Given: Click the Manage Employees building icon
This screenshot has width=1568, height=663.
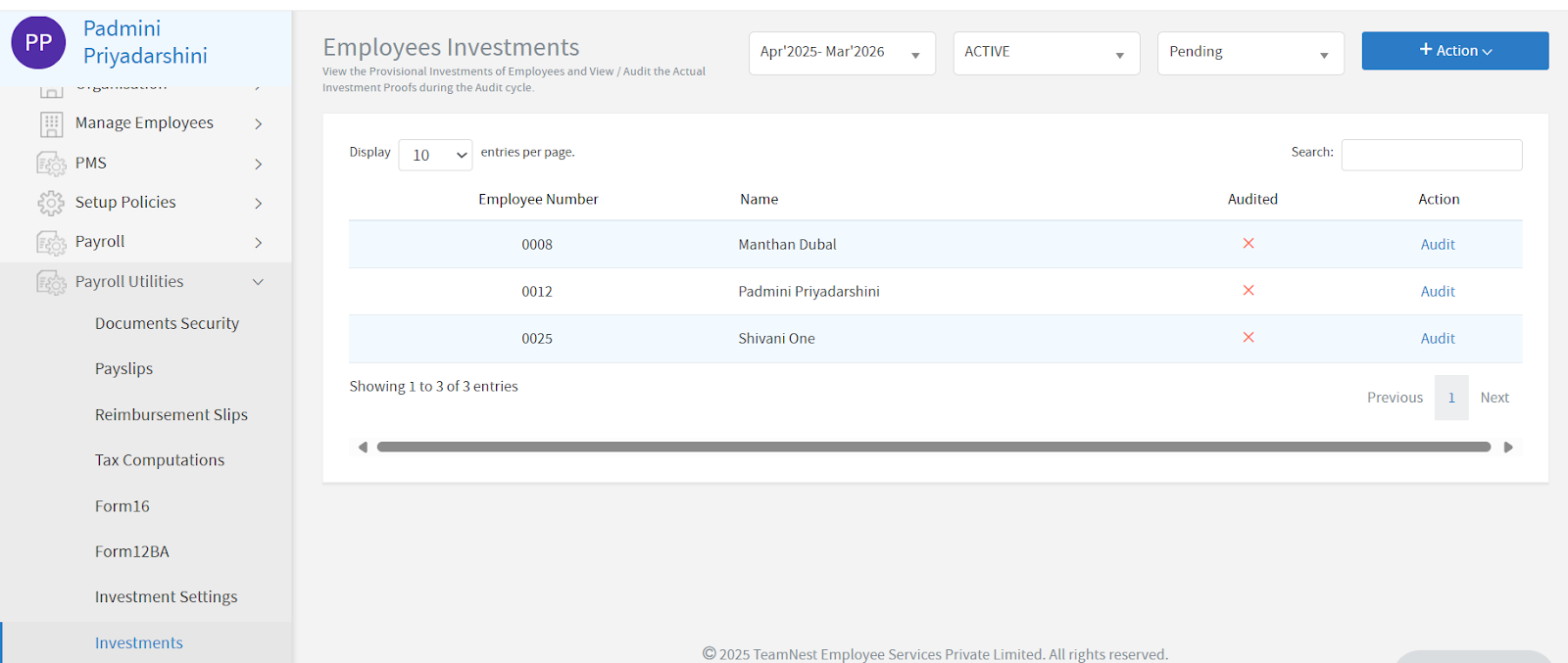Looking at the screenshot, I should click(51, 123).
